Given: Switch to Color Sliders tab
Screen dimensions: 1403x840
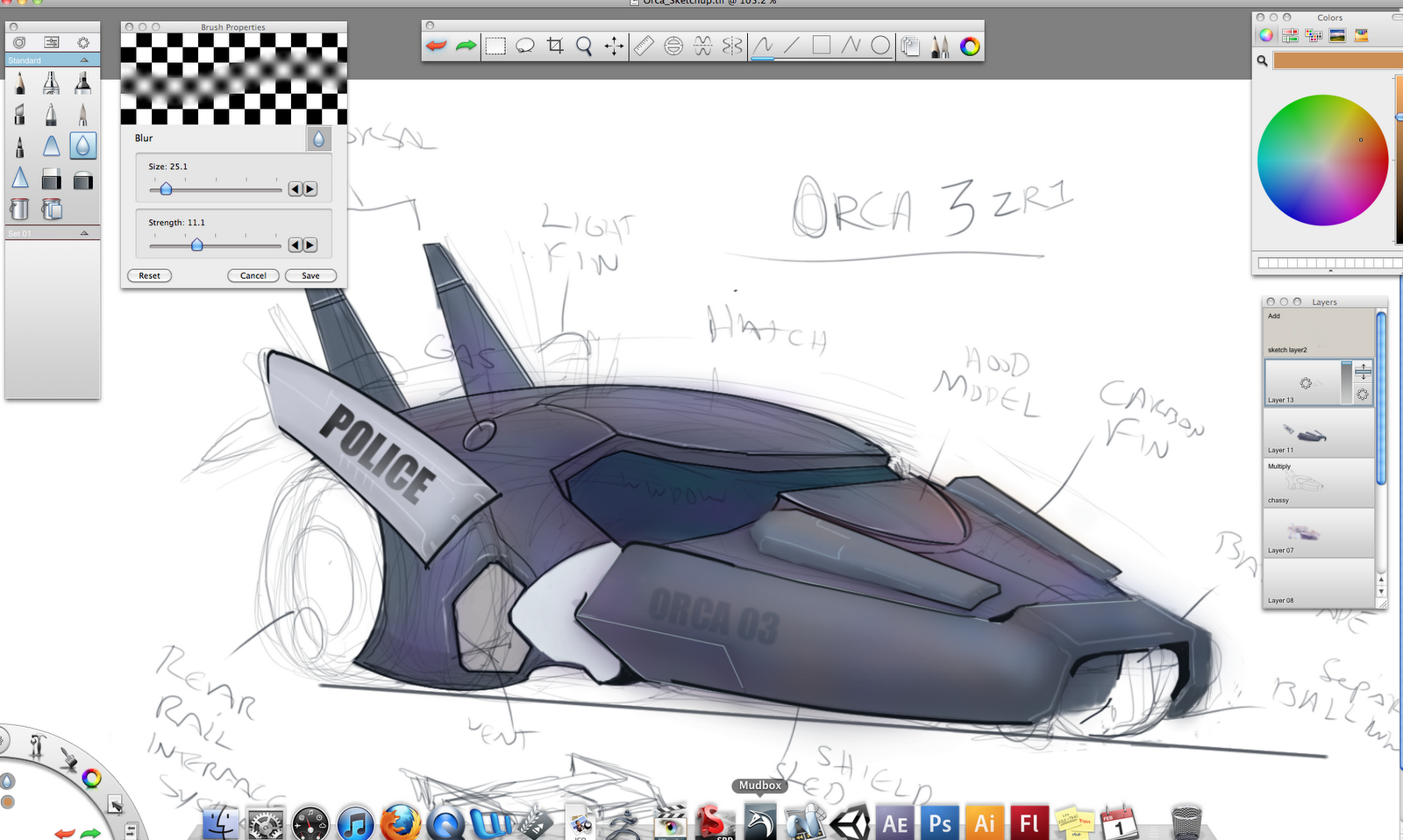Looking at the screenshot, I should (1290, 35).
